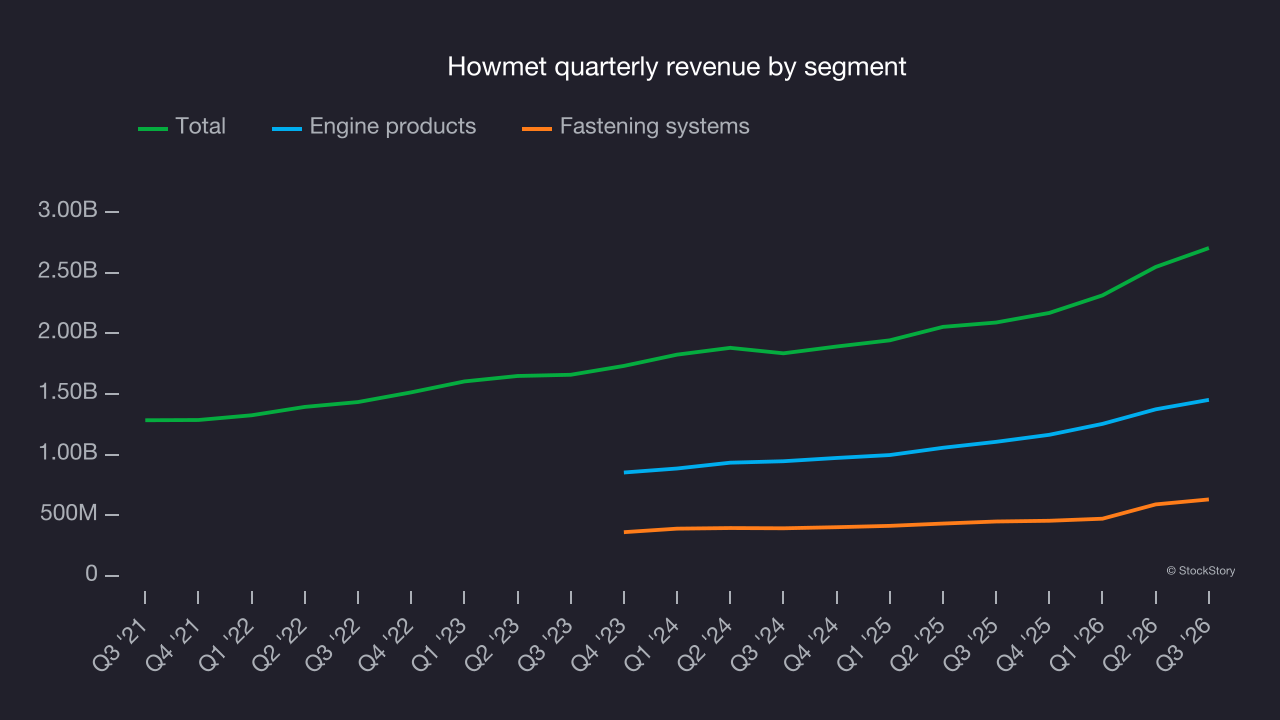Click the Q2 '22 x-axis label

pos(279,647)
